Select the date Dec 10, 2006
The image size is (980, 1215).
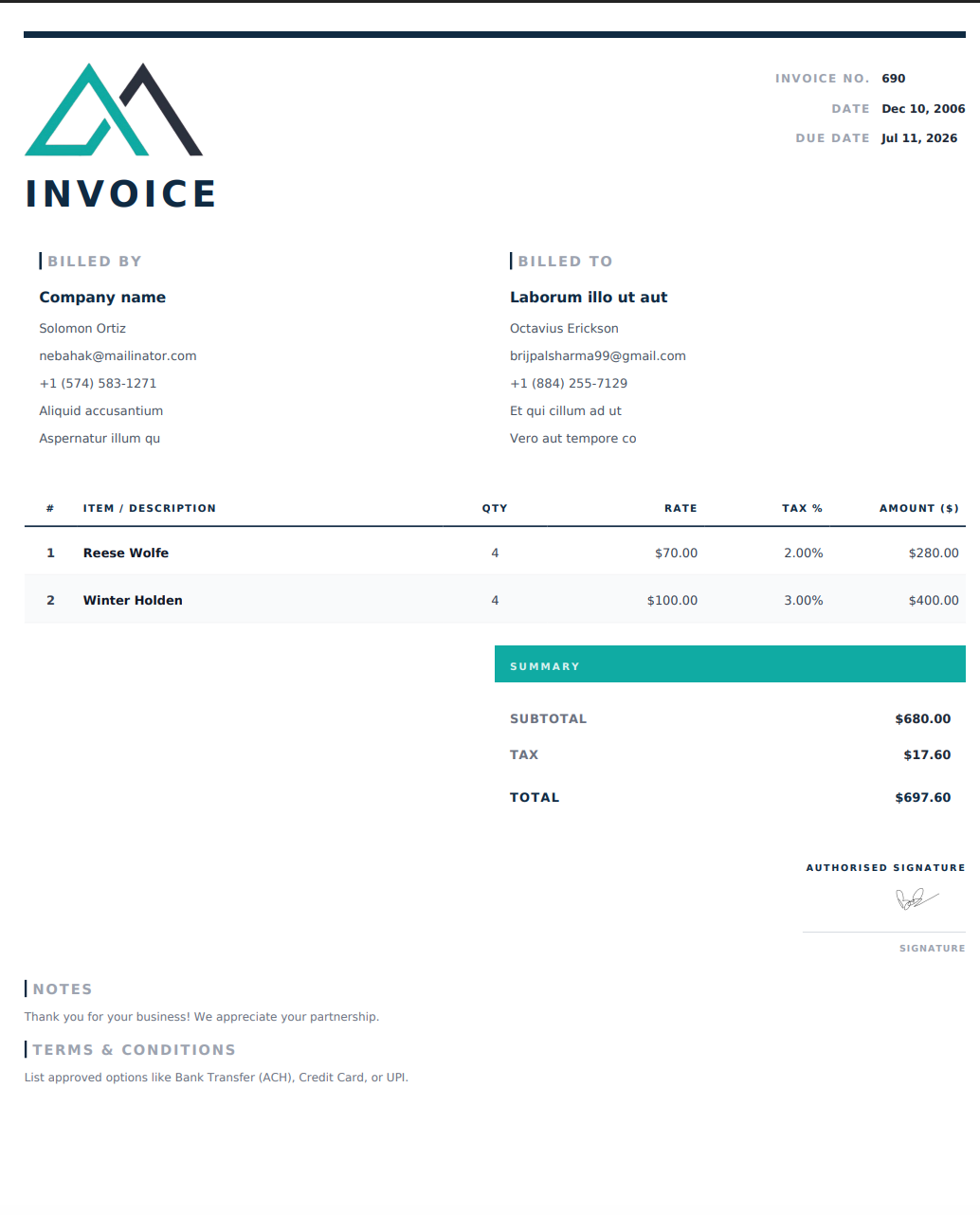click(x=923, y=109)
